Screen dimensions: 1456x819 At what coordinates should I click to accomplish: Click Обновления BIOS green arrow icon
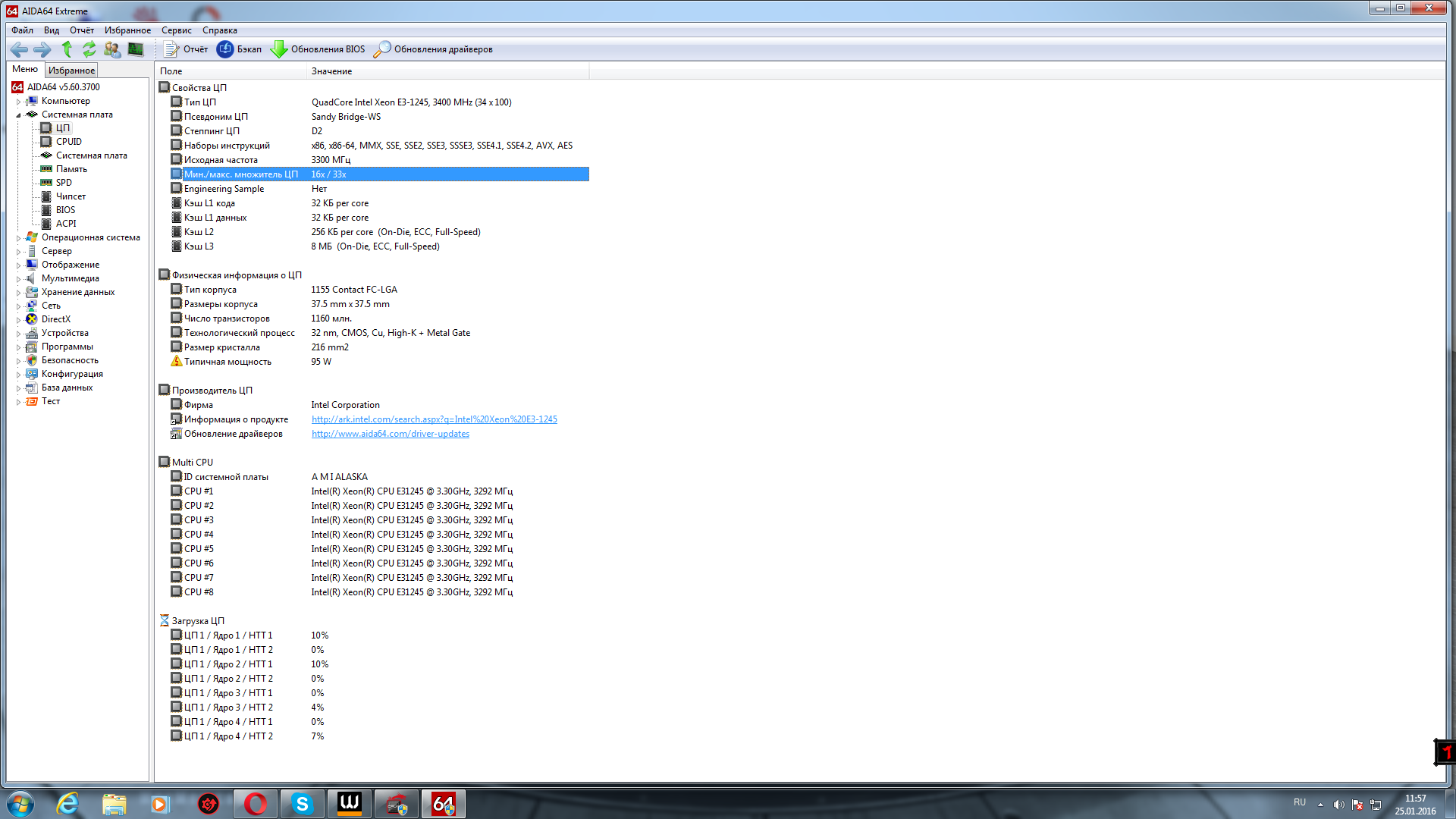coord(279,49)
